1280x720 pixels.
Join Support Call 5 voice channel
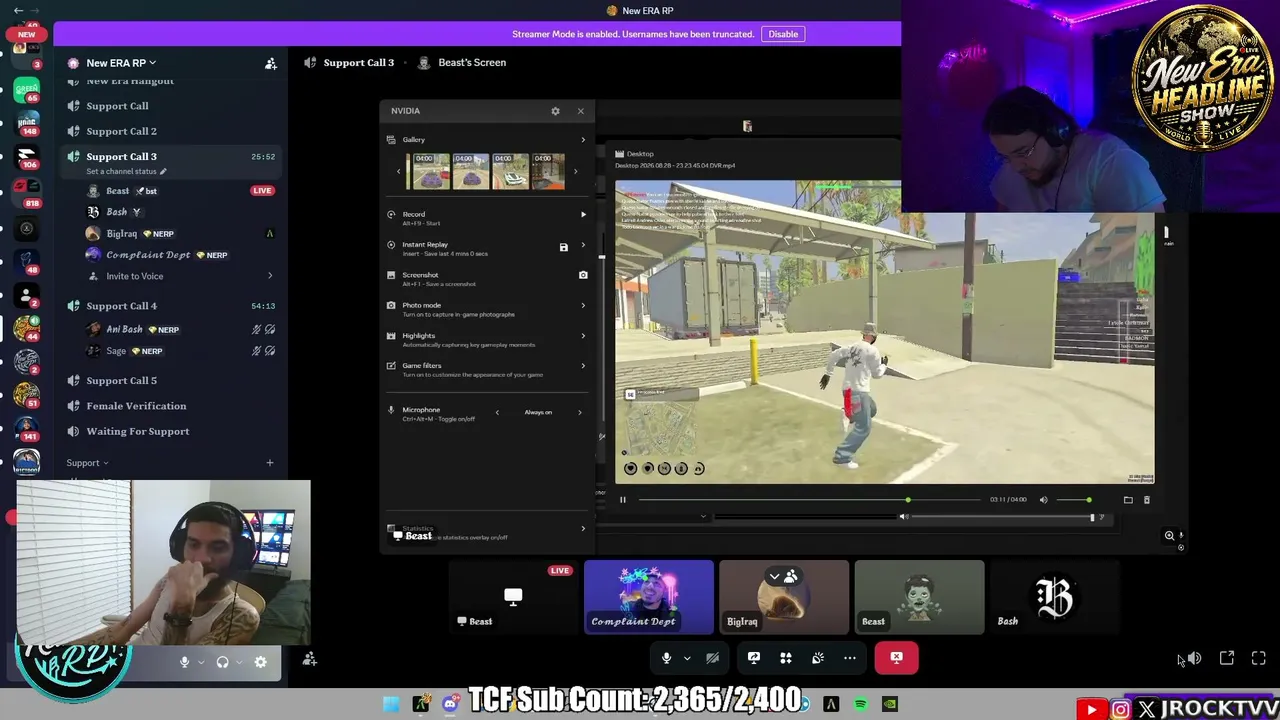[x=121, y=381]
